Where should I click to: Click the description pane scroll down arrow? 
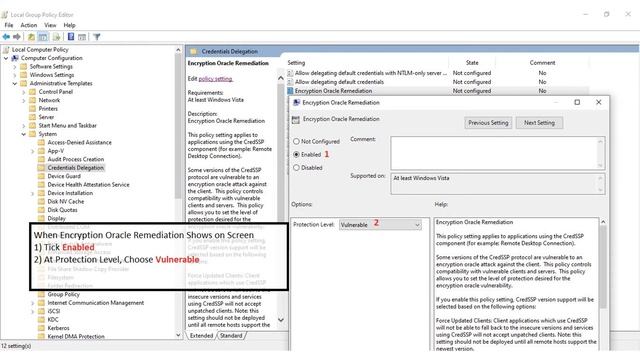pos(281,320)
